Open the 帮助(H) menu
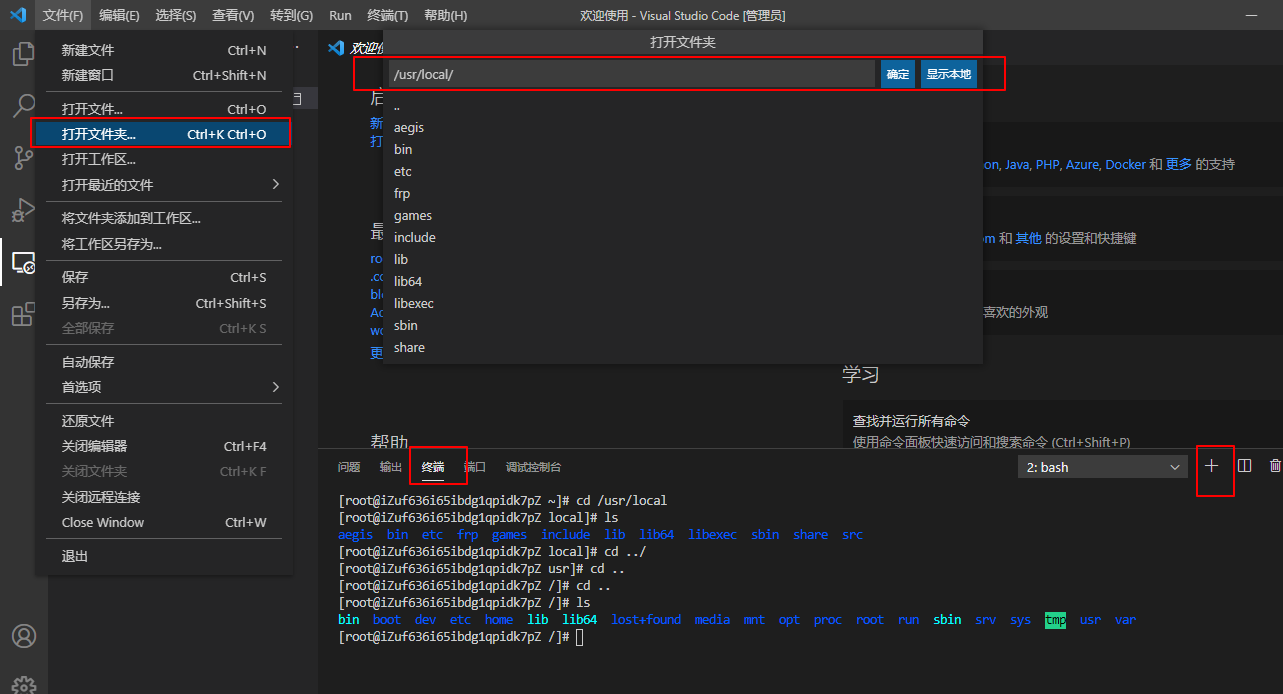 coord(445,15)
